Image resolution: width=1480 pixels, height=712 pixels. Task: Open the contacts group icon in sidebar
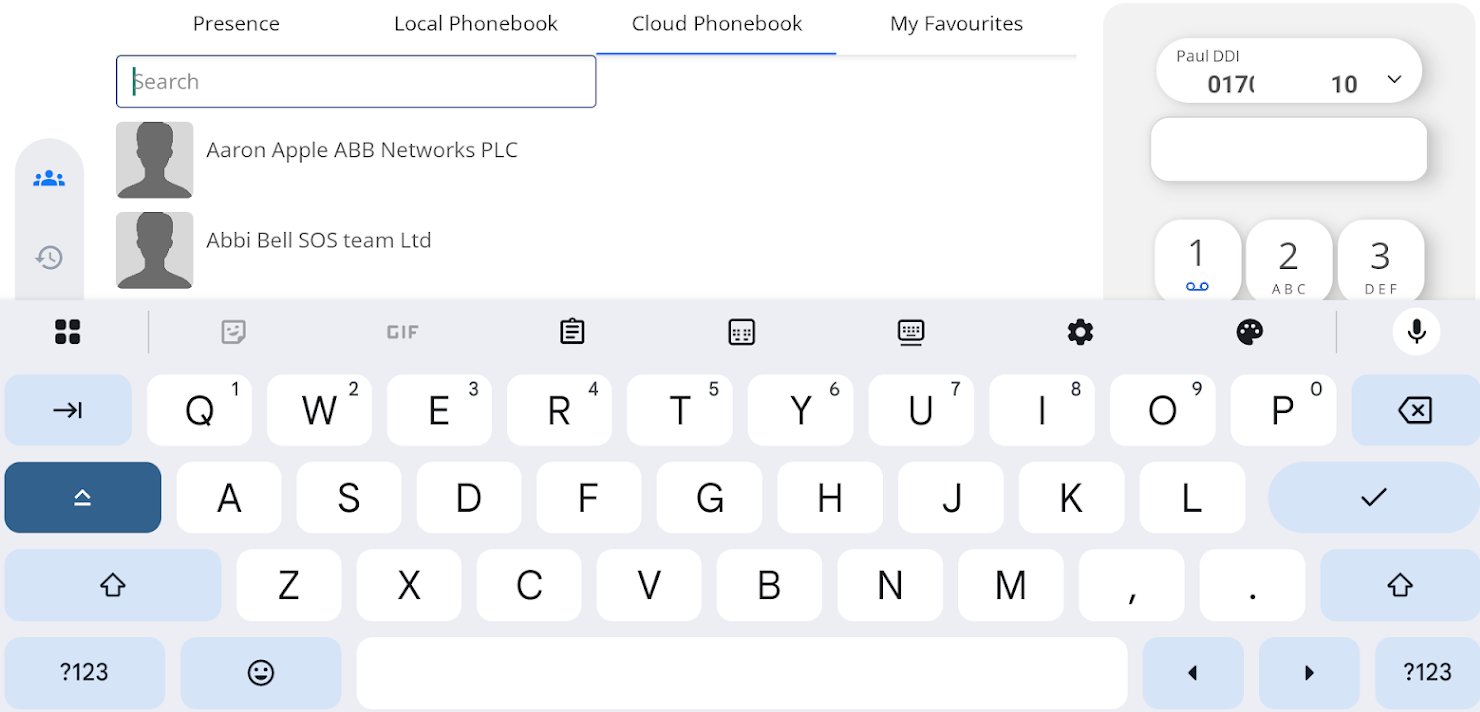(49, 179)
